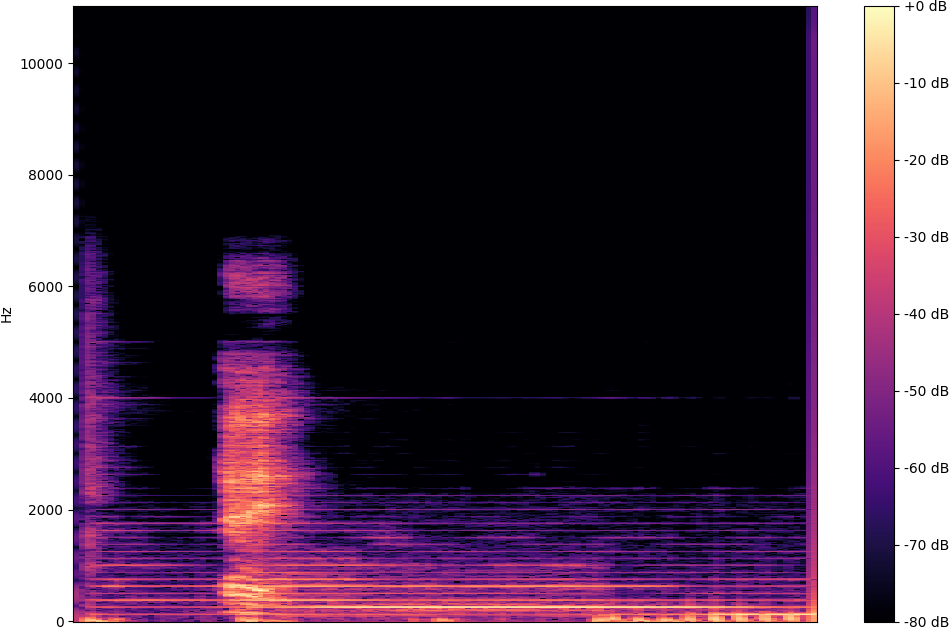Click the -20 dB colorbar label
This screenshot has width=949, height=630.
click(926, 160)
